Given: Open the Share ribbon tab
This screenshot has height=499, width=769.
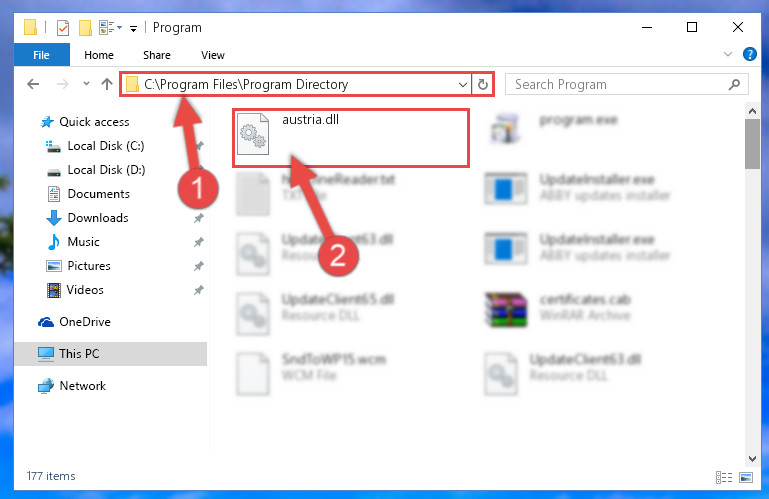Looking at the screenshot, I should click(156, 55).
